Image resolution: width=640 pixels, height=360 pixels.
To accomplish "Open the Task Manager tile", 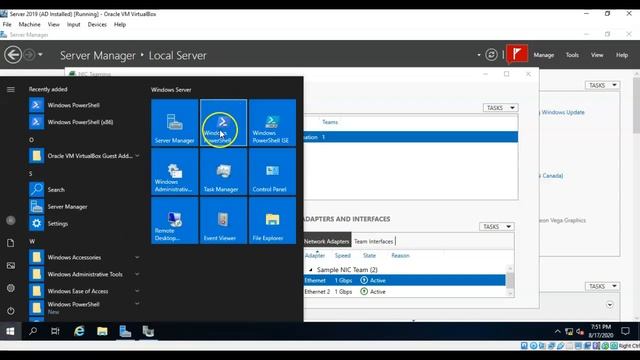I will click(x=223, y=171).
